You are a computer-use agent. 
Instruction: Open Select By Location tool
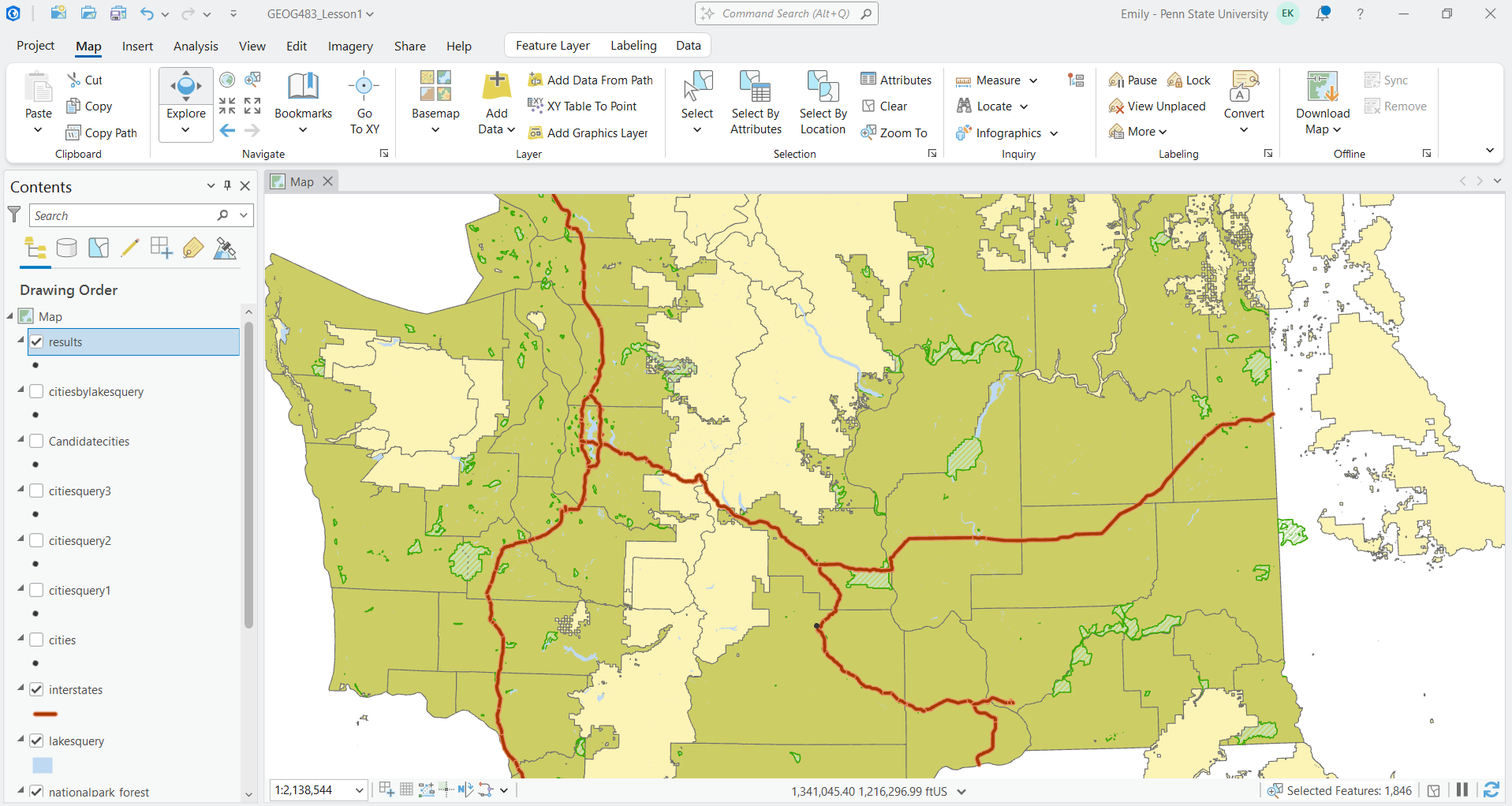coord(823,103)
